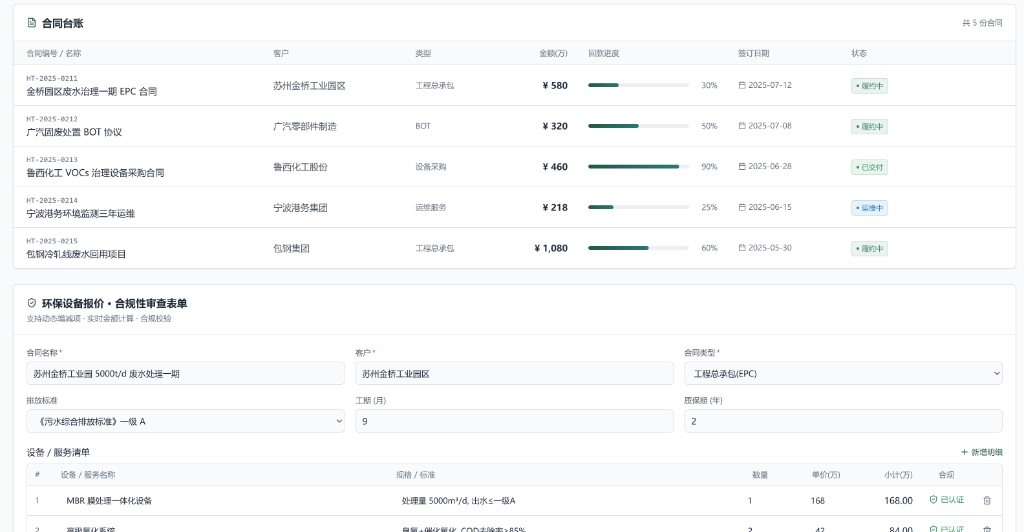1024x532 pixels.
Task: Click the 新增明细 button
Action: [982, 452]
